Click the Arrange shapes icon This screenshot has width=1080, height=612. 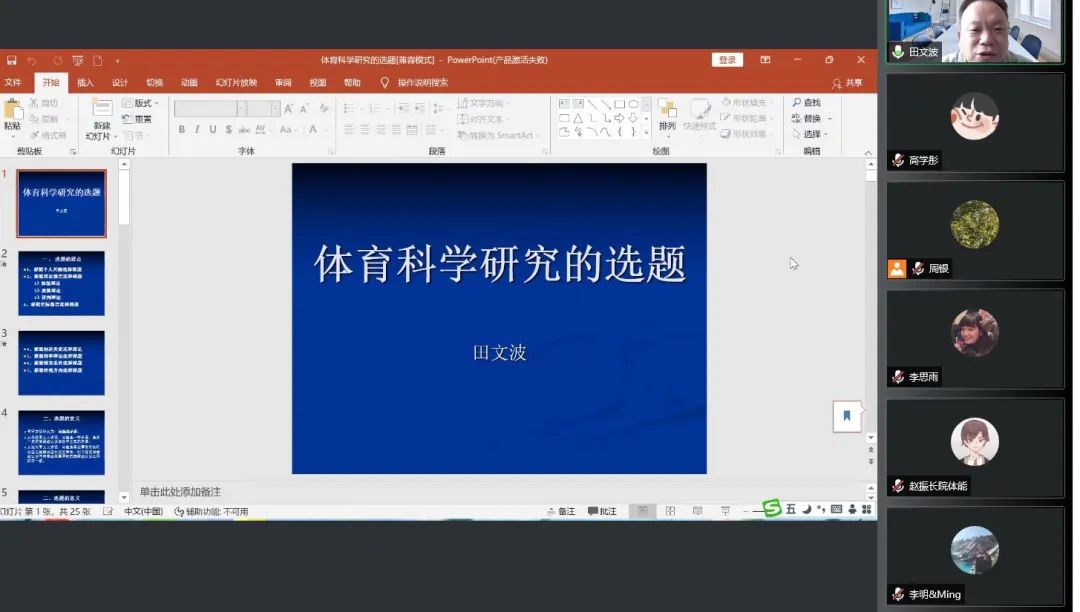point(667,114)
